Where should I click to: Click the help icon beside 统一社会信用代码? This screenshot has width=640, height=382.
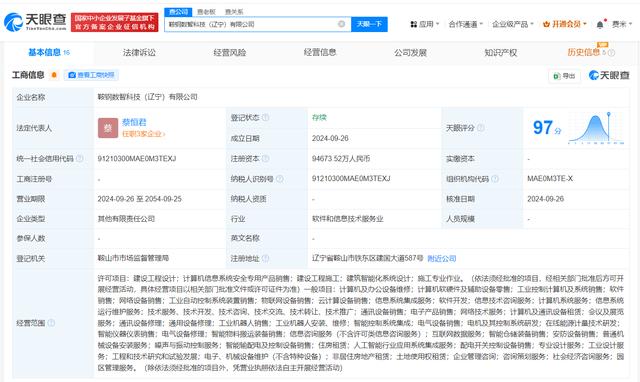coord(80,158)
